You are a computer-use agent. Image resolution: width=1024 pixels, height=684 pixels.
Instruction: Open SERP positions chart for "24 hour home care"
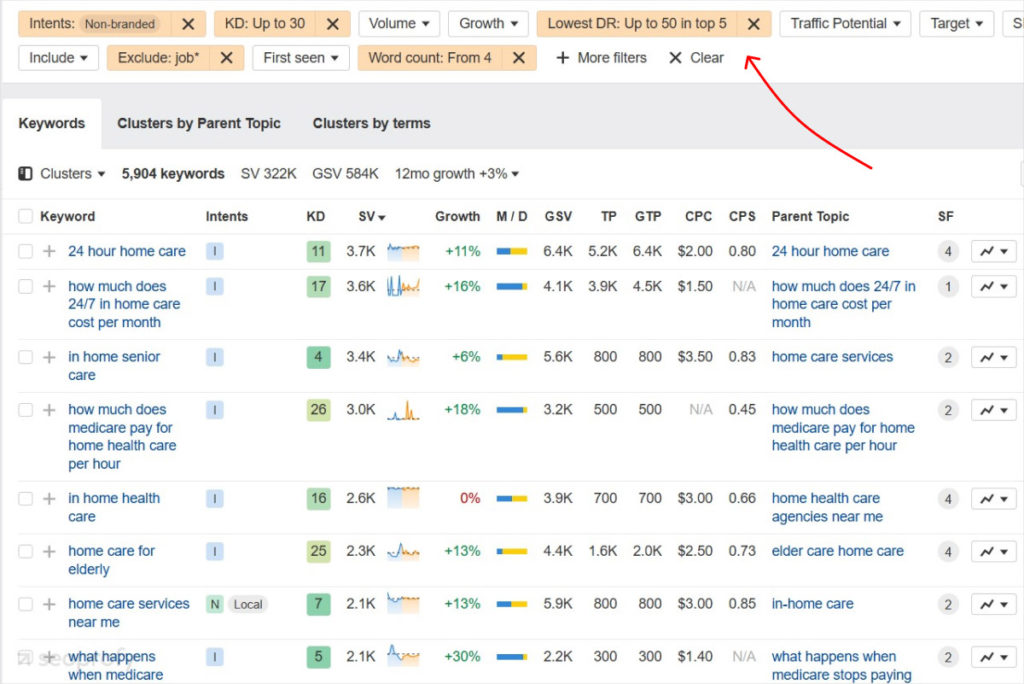[x=993, y=251]
